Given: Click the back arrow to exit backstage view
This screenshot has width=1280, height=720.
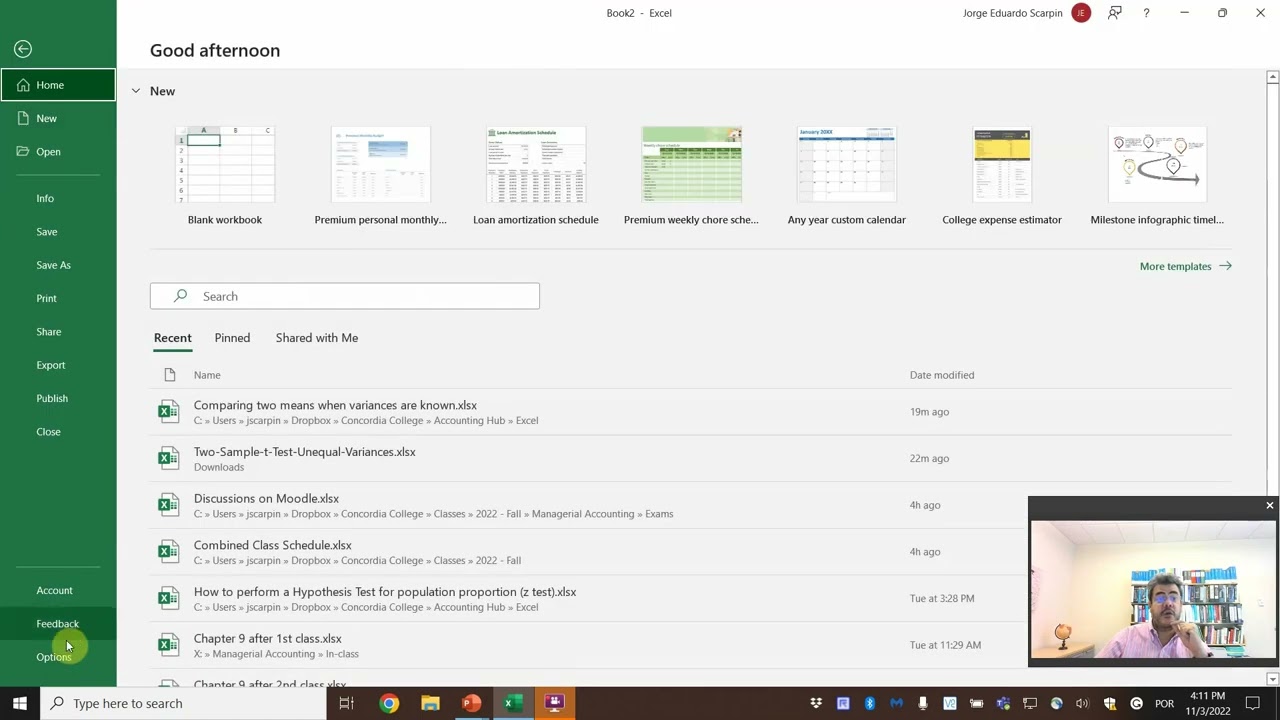Looking at the screenshot, I should [x=23, y=49].
